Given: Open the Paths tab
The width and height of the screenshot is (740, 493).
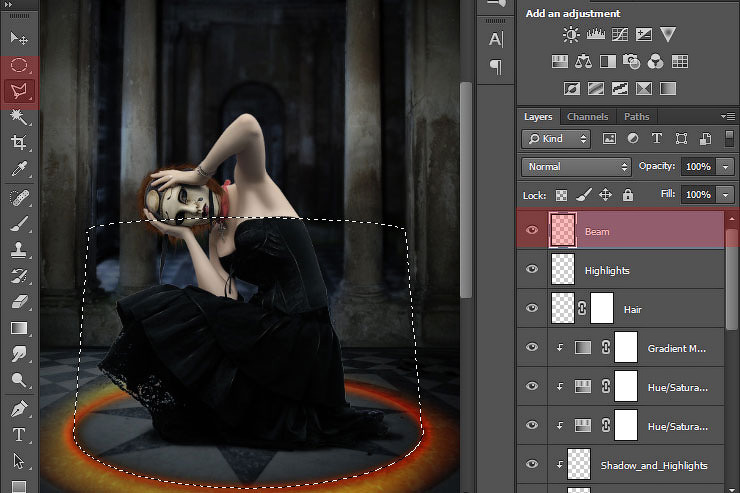Looking at the screenshot, I should 637,117.
